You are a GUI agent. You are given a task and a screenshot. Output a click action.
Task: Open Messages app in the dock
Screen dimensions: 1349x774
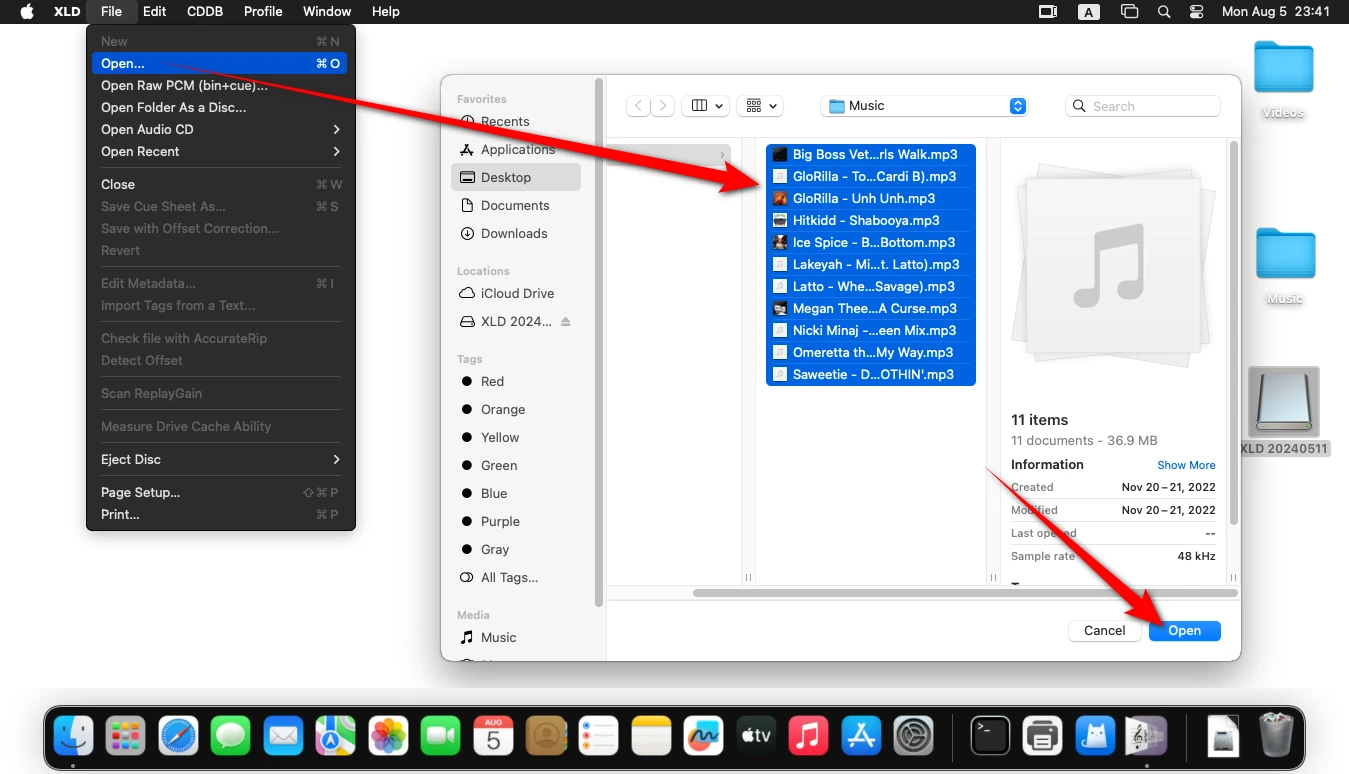(x=231, y=737)
